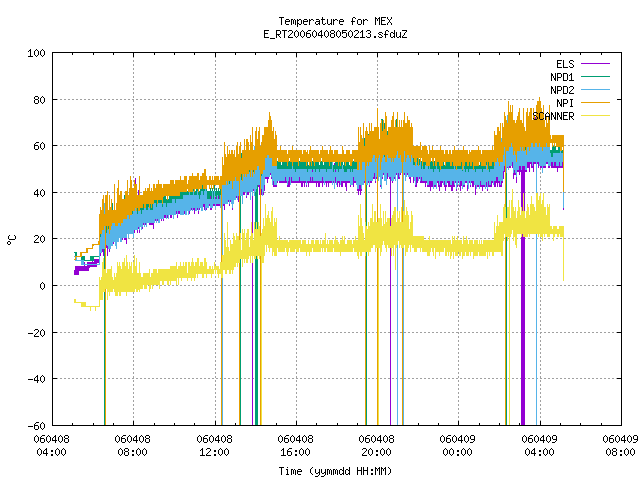The image size is (640, 480).
Task: Click the SCANNER legend label
Action: (x=553, y=116)
